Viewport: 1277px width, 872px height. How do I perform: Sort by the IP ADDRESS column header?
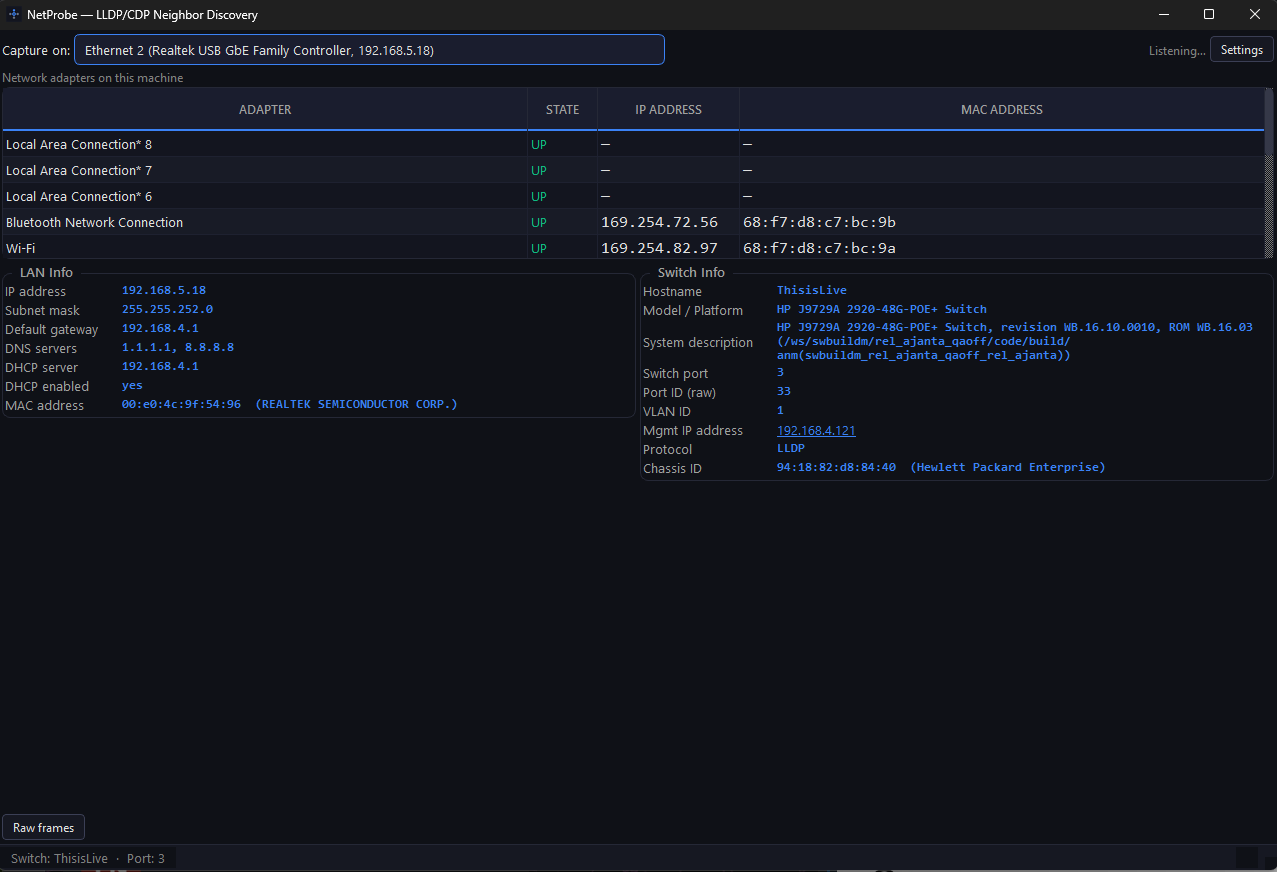(x=668, y=110)
